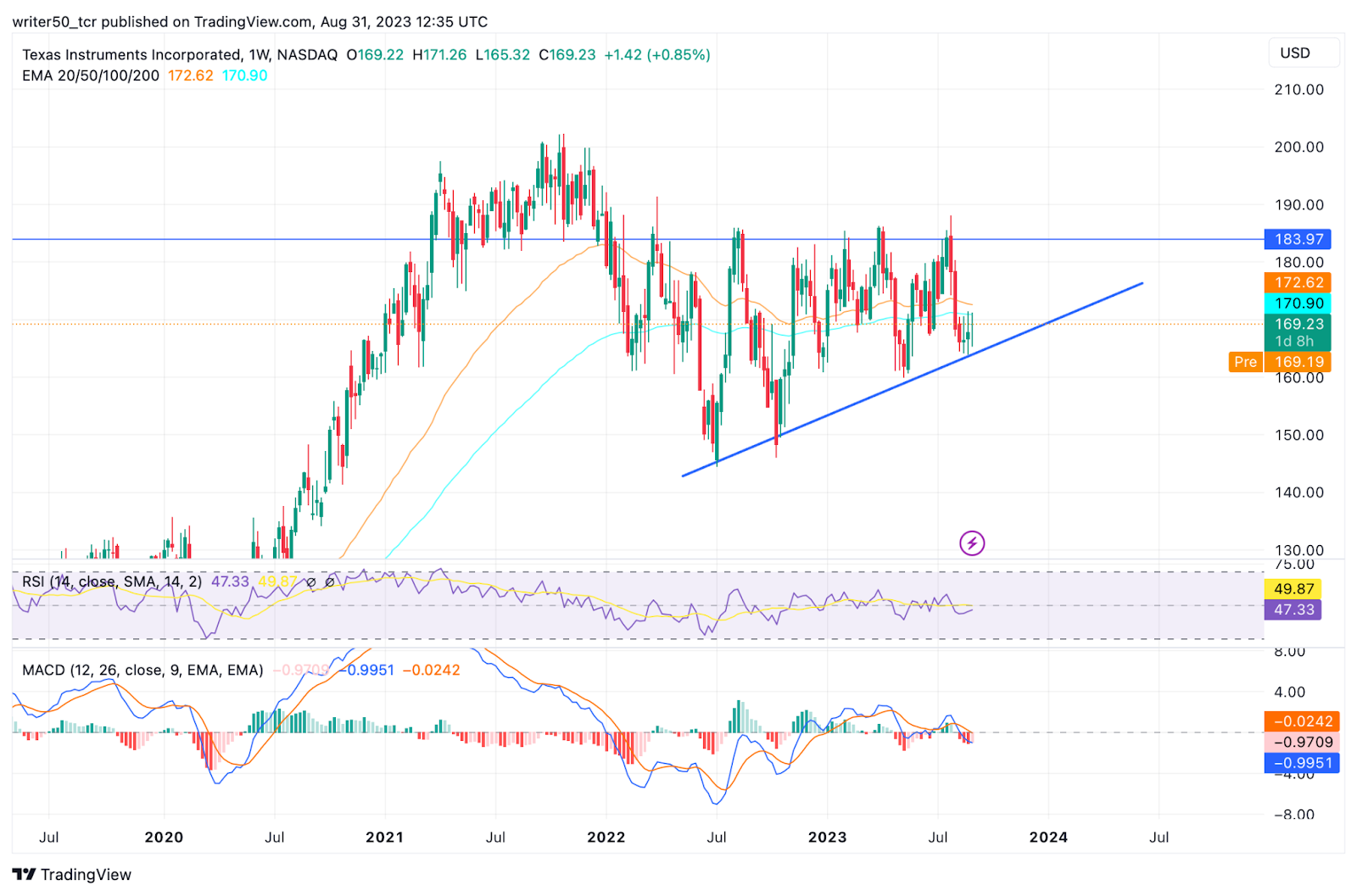Click the 2021 label on time axis
This screenshot has width=1357, height=896.
point(384,837)
